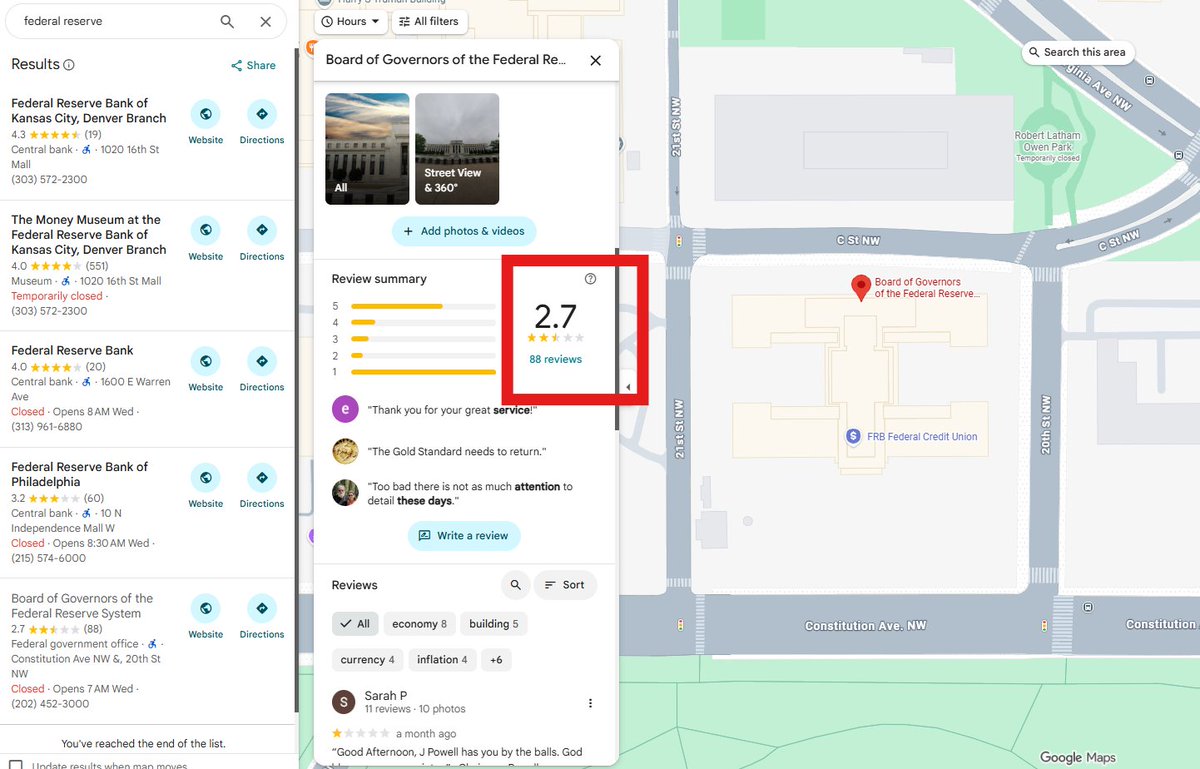This screenshot has height=769, width=1200.
Task: Enable 'Update results when map moves' checkbox
Action: 16,767
